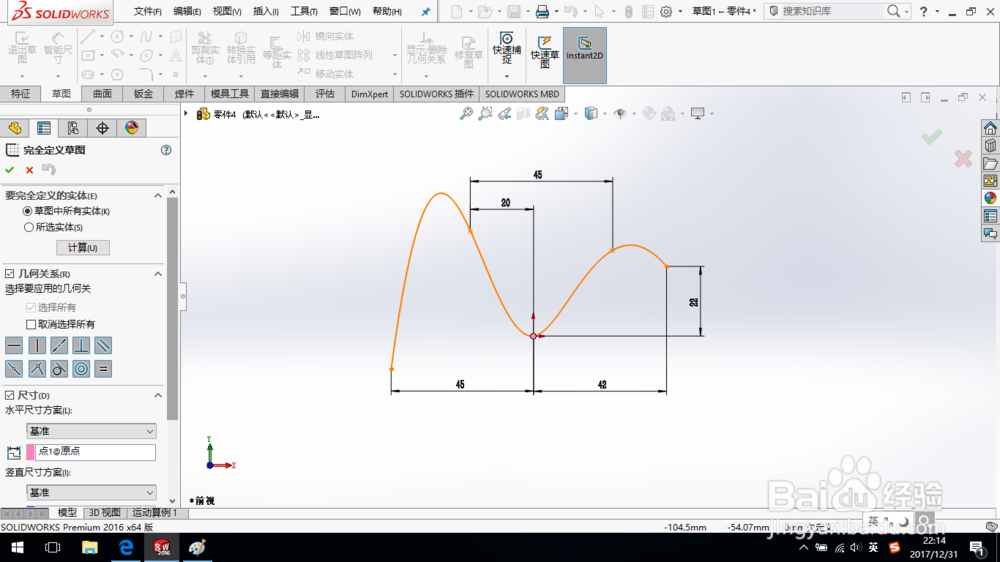
Task: Switch to the 运动算例 1 bottom tab
Action: click(155, 512)
